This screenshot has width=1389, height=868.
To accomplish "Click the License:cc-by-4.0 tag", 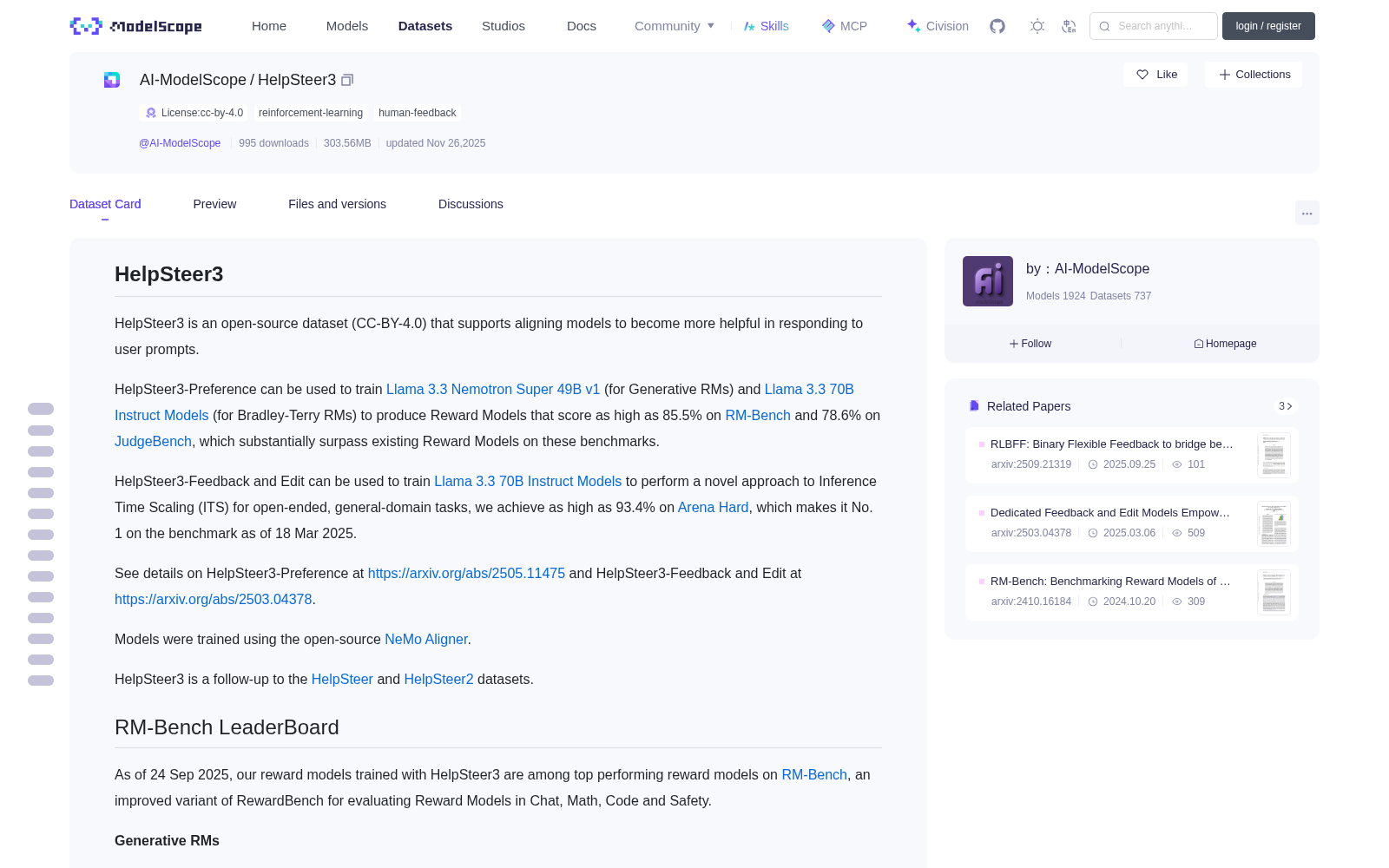I will pos(194,113).
